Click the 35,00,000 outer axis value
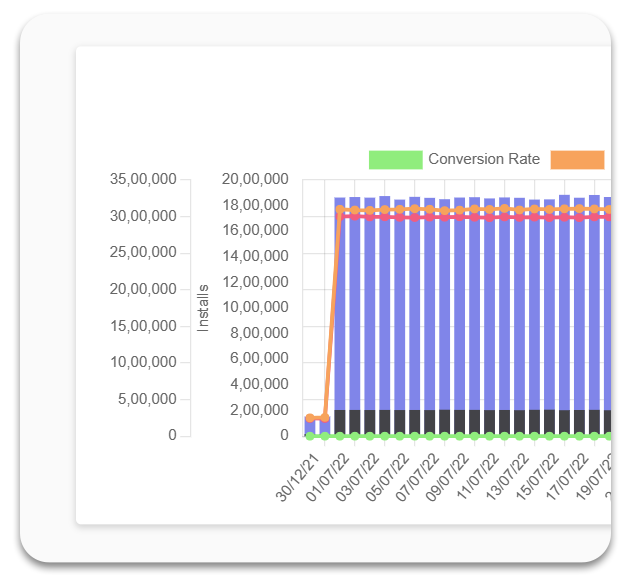 point(143,179)
